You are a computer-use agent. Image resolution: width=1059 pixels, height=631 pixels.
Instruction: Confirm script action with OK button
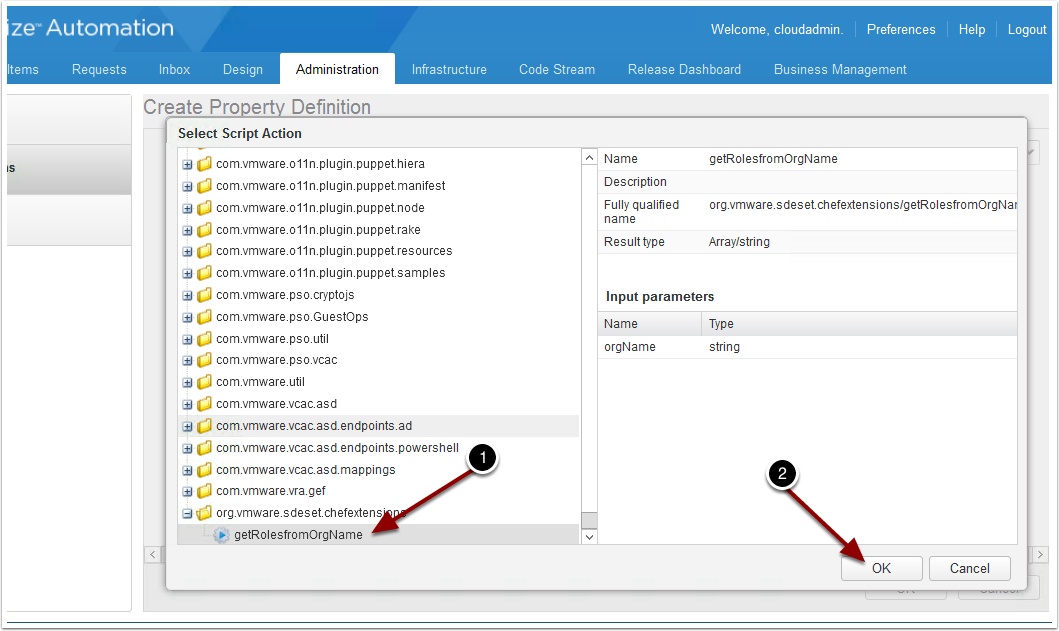pyautogui.click(x=881, y=568)
